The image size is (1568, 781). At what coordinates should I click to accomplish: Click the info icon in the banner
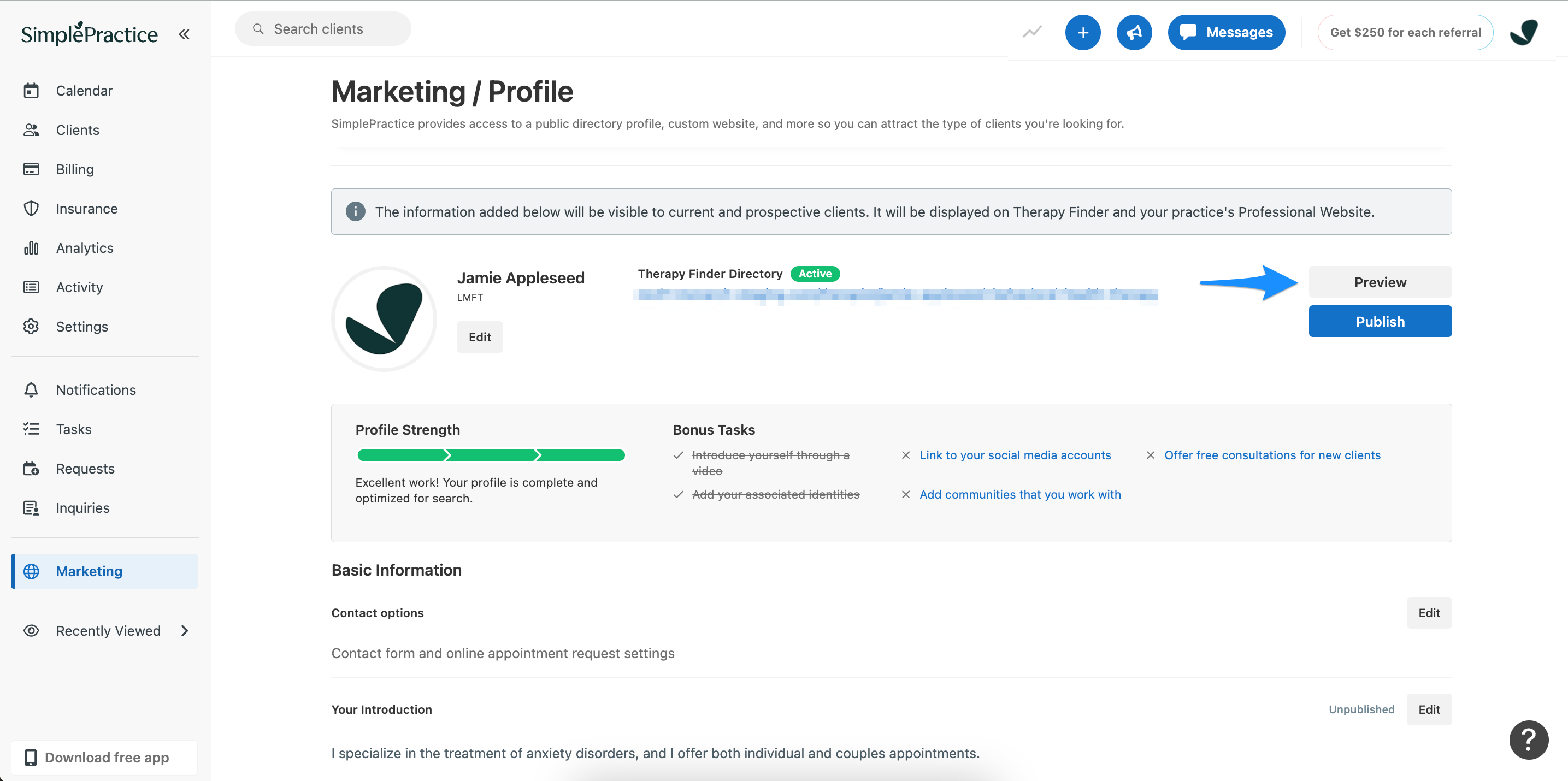(356, 212)
